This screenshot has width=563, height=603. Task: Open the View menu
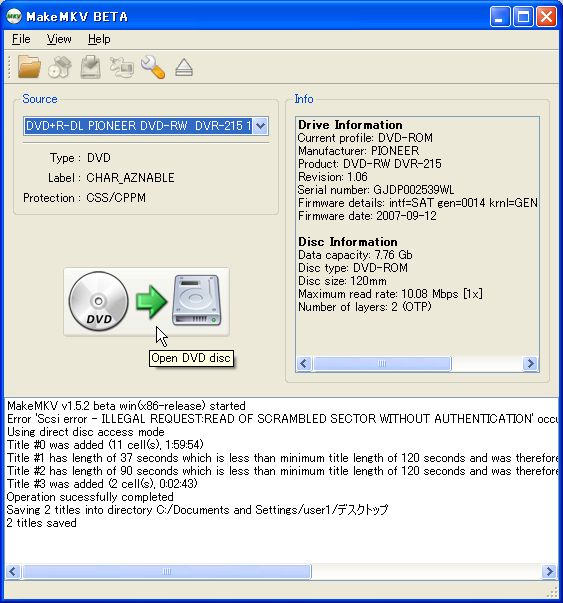pos(59,39)
